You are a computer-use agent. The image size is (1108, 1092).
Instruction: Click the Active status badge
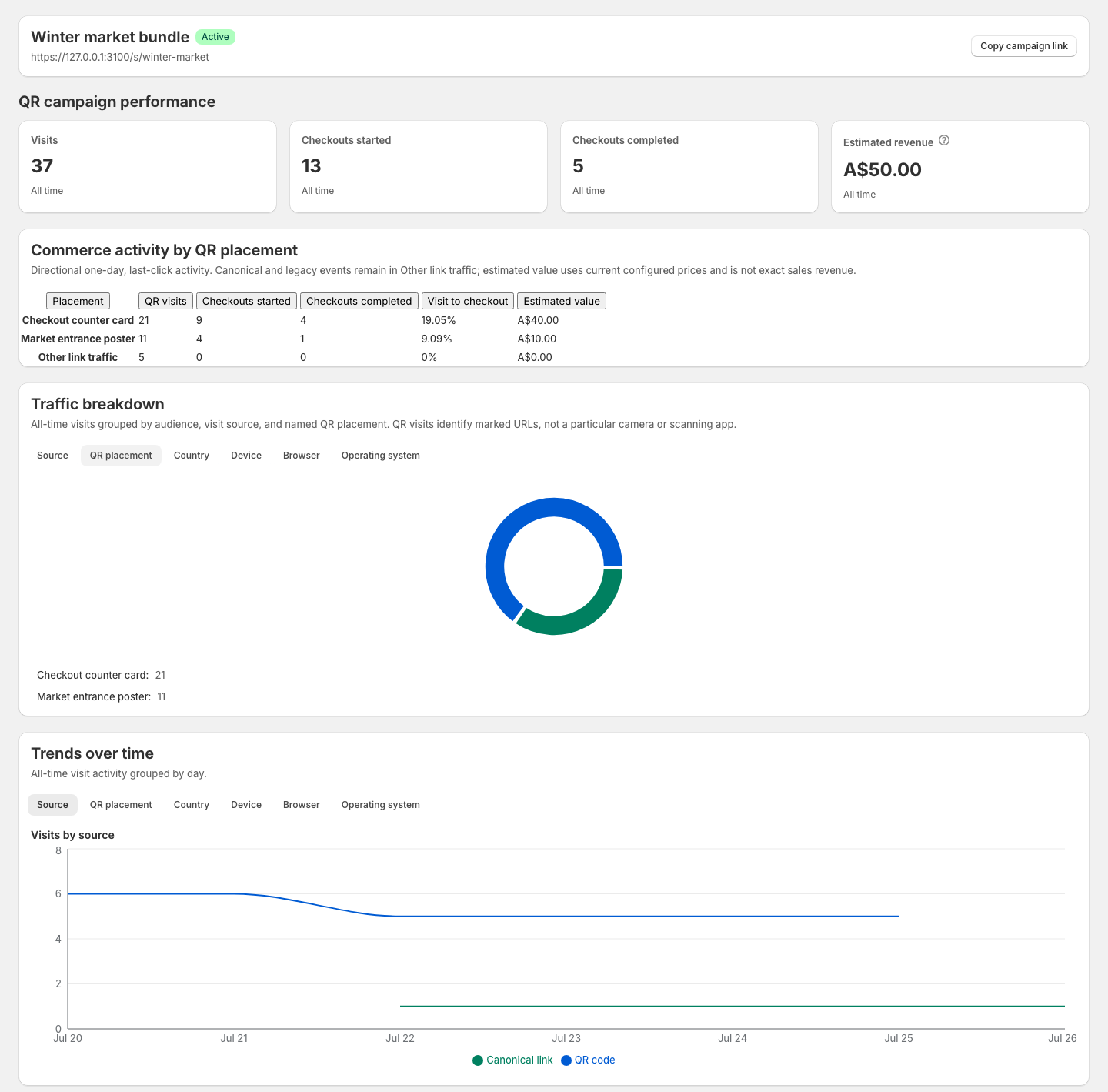tap(215, 37)
